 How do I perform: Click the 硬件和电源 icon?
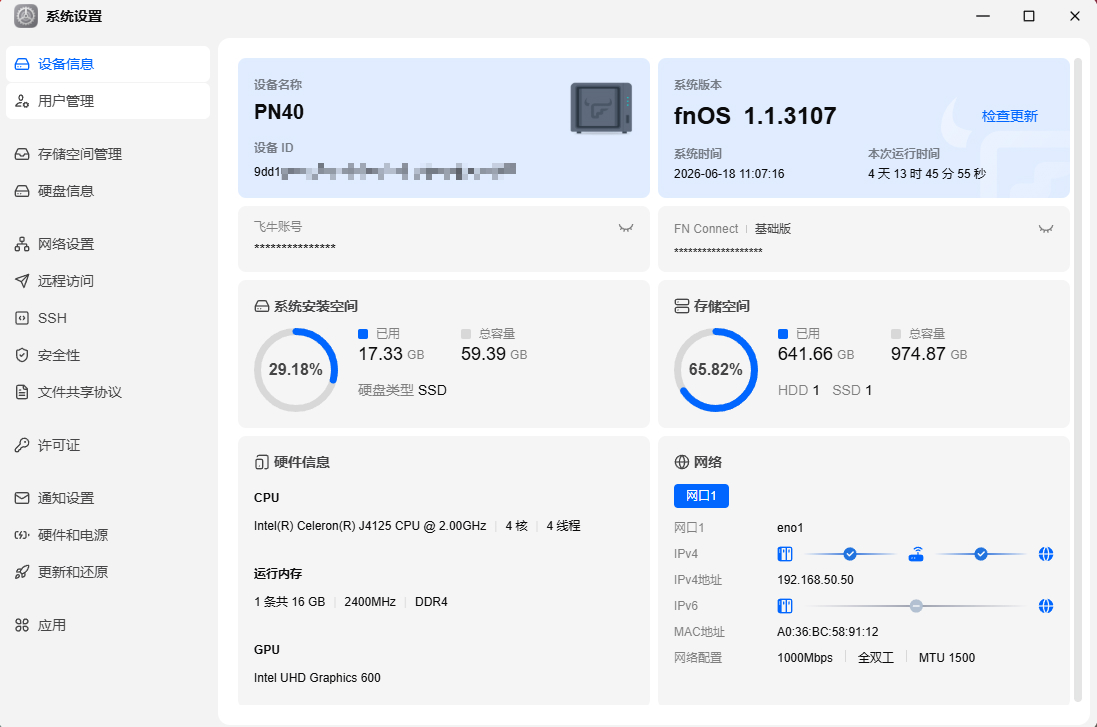[x=22, y=535]
